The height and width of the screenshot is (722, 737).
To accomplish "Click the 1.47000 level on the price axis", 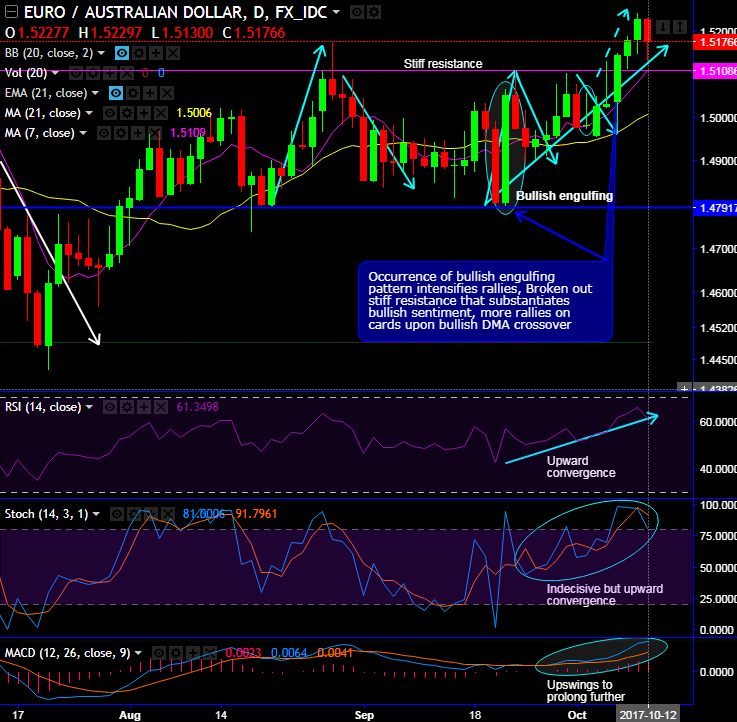I will (x=718, y=249).
